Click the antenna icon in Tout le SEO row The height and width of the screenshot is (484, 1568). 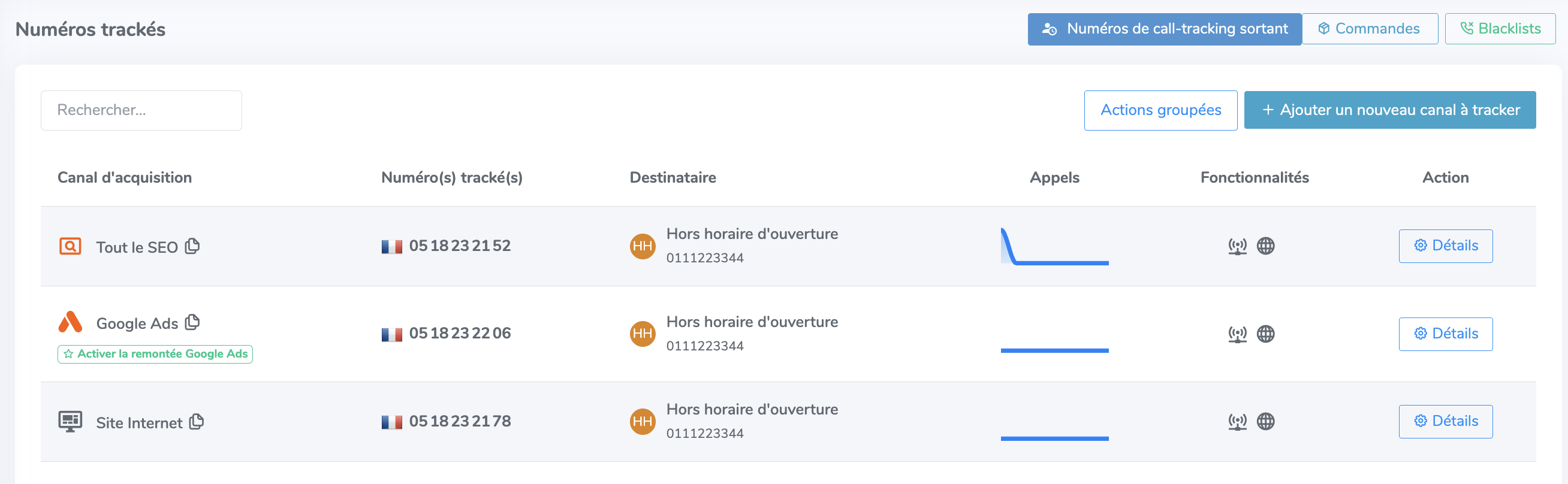point(1237,246)
